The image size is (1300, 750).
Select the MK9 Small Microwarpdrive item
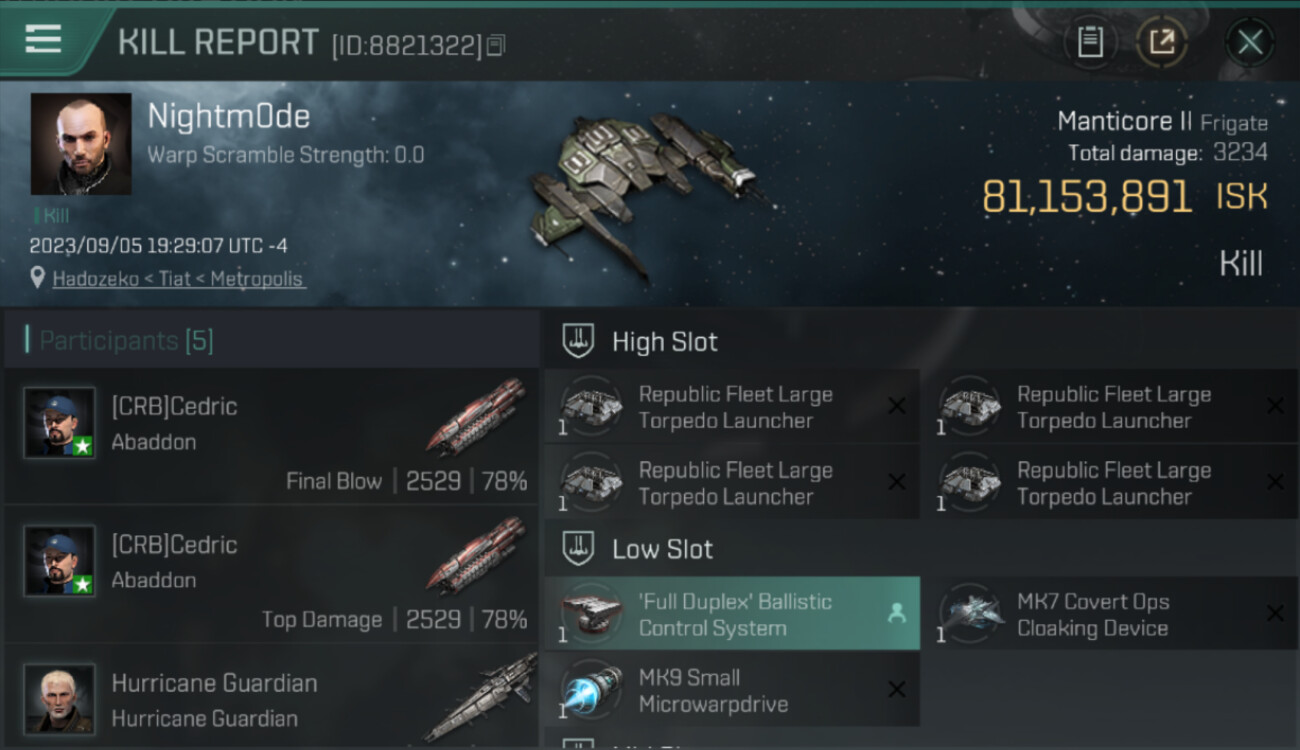732,690
